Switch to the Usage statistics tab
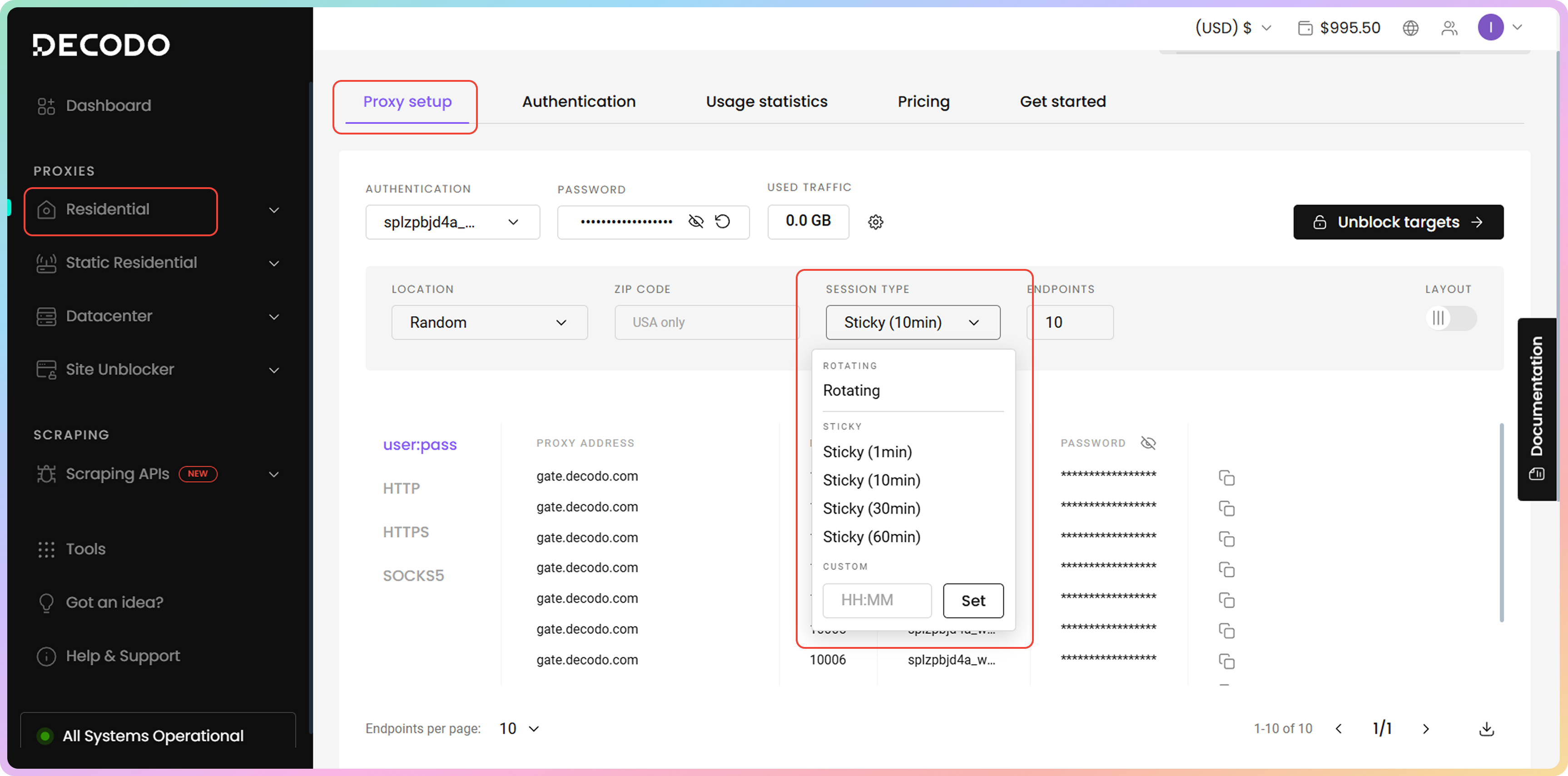The width and height of the screenshot is (1568, 776). coord(766,102)
